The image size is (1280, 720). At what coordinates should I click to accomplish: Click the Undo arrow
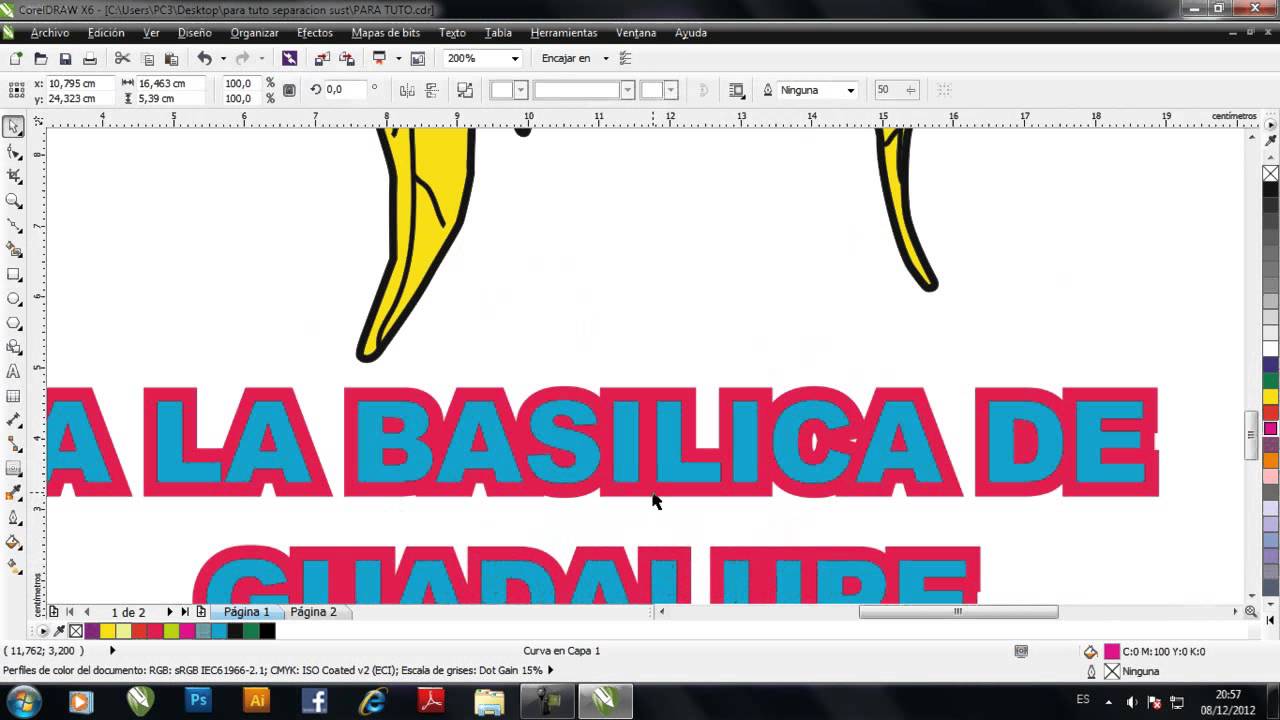tap(204, 59)
